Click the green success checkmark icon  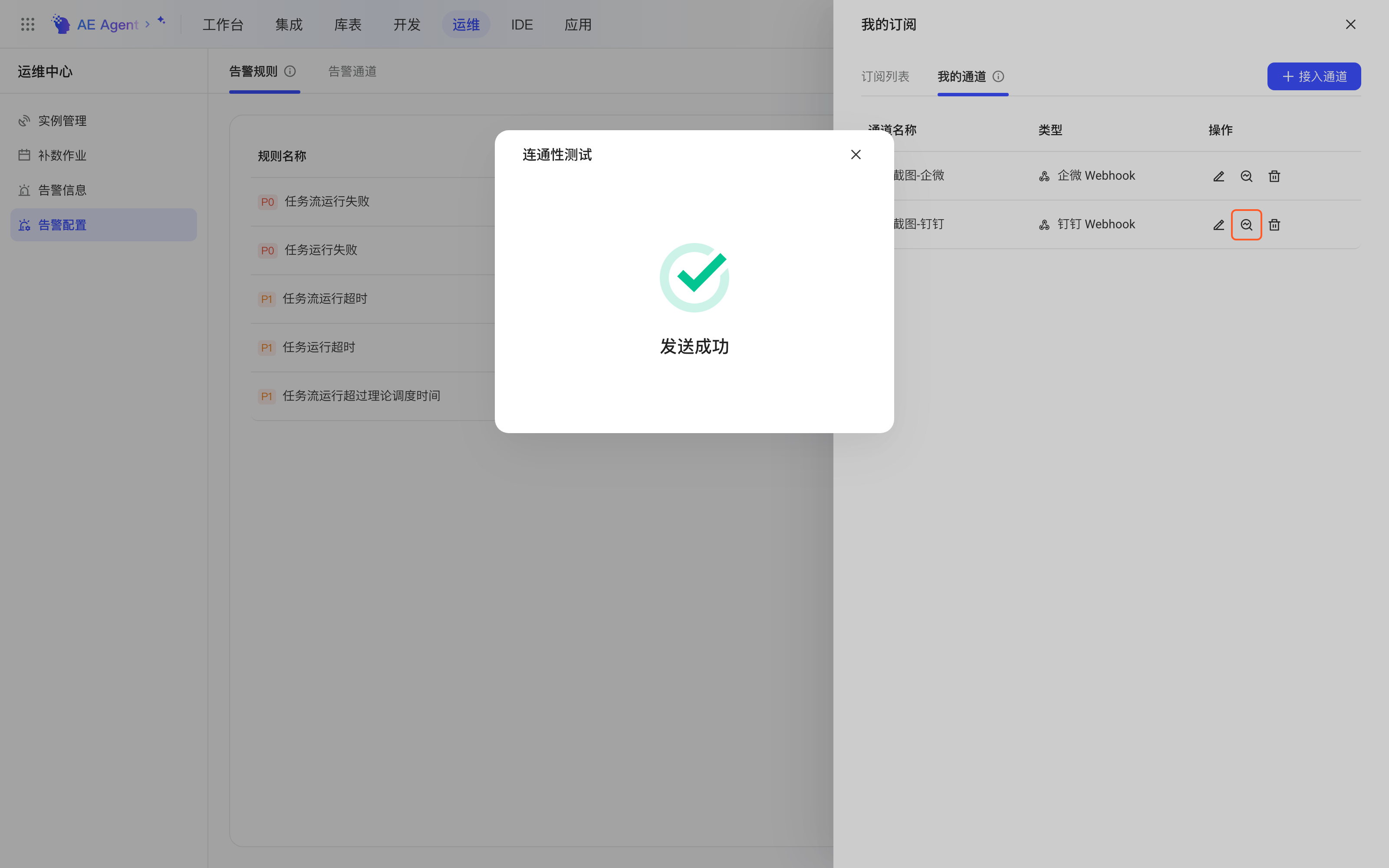pos(694,278)
